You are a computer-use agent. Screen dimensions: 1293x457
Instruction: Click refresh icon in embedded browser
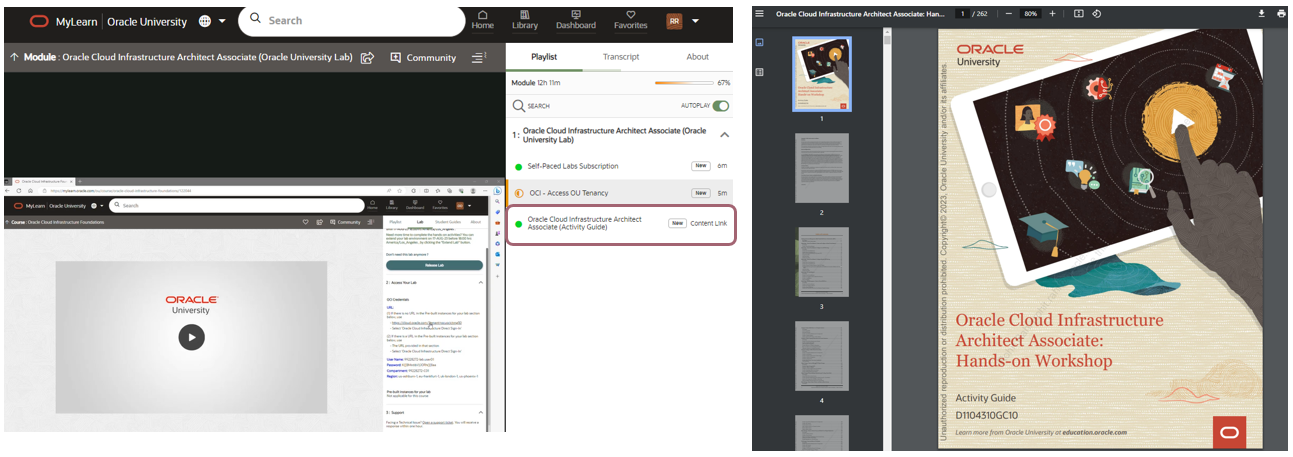[18, 190]
